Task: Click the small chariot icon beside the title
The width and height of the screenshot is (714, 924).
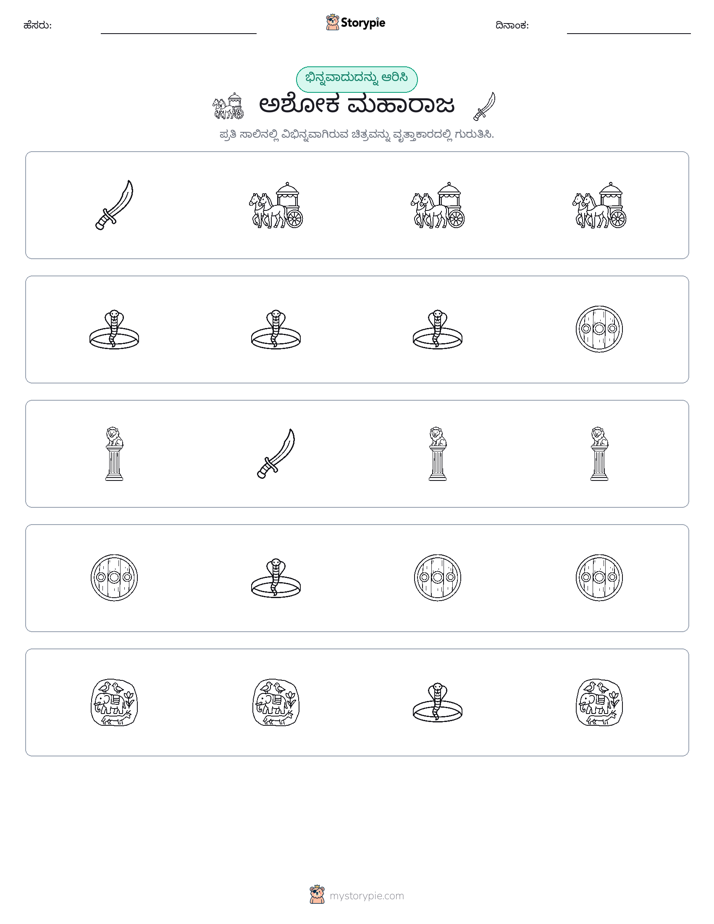Action: pyautogui.click(x=228, y=106)
